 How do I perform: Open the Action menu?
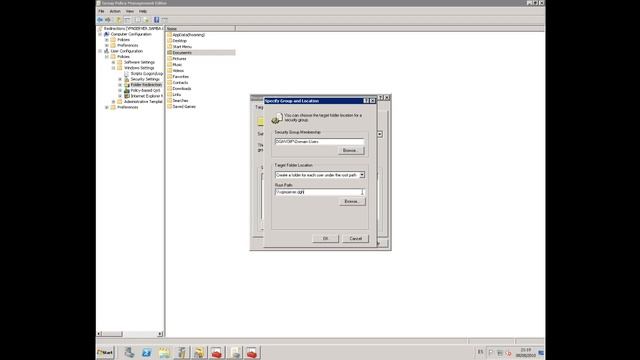pos(115,11)
